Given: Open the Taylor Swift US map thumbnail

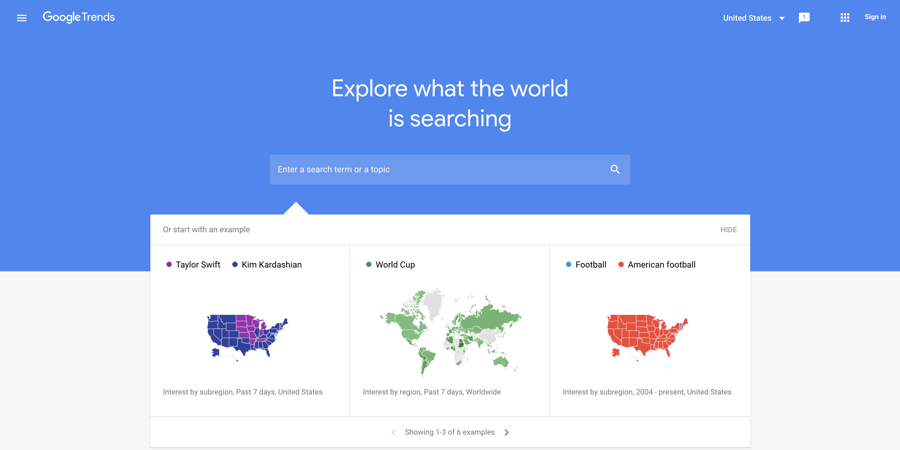Looking at the screenshot, I should coord(247,337).
